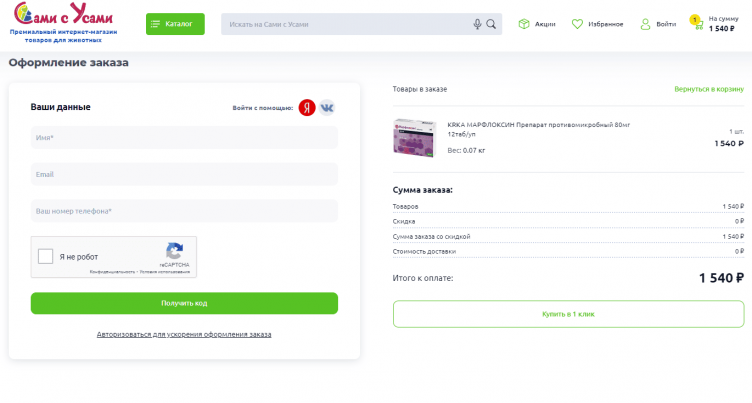
Task: Click the authorization link for faster checkout
Action: (x=184, y=334)
